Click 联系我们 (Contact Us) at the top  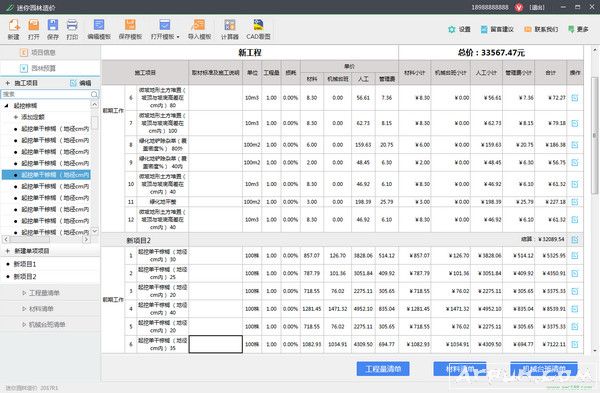(x=541, y=29)
